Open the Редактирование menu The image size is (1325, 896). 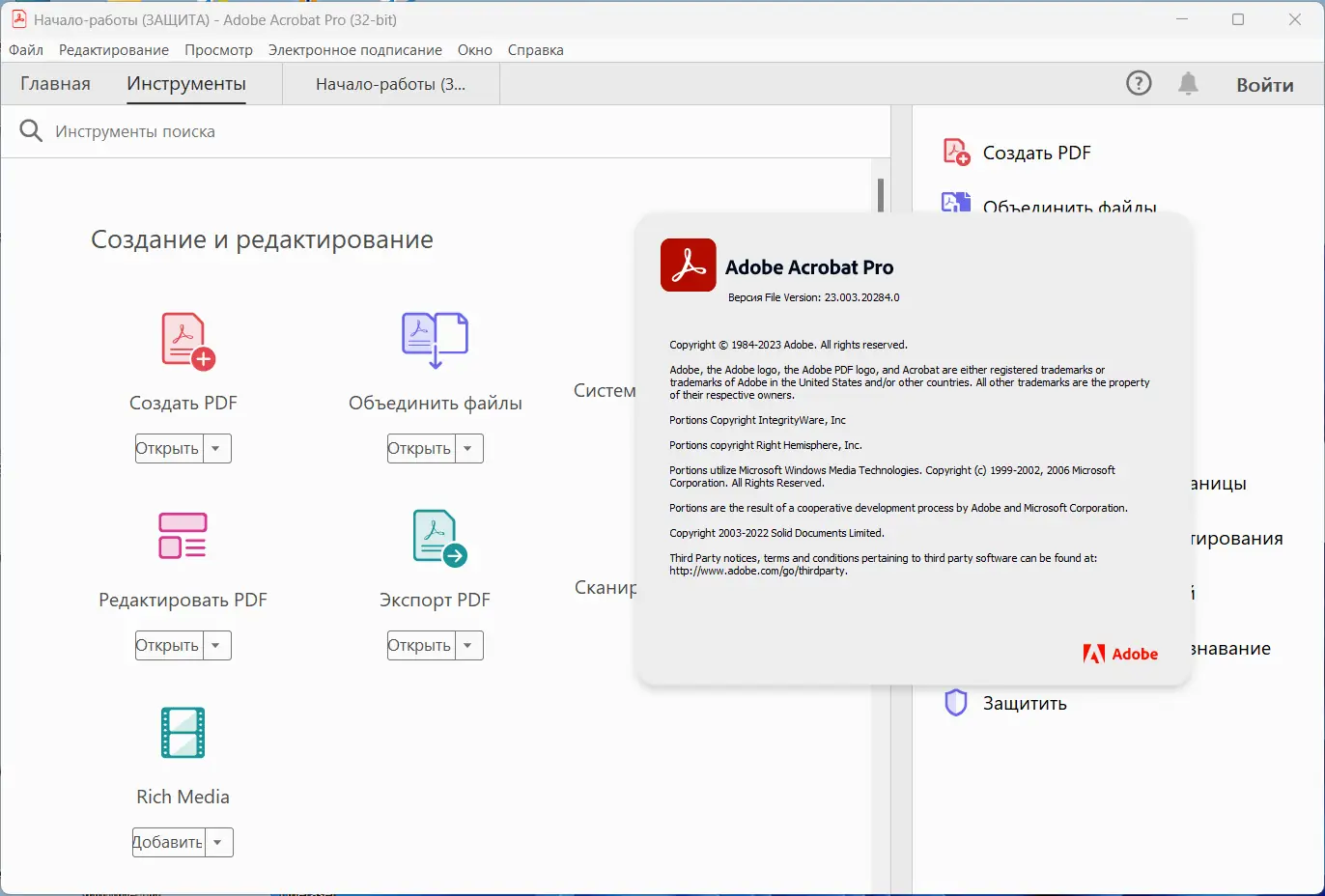(114, 50)
